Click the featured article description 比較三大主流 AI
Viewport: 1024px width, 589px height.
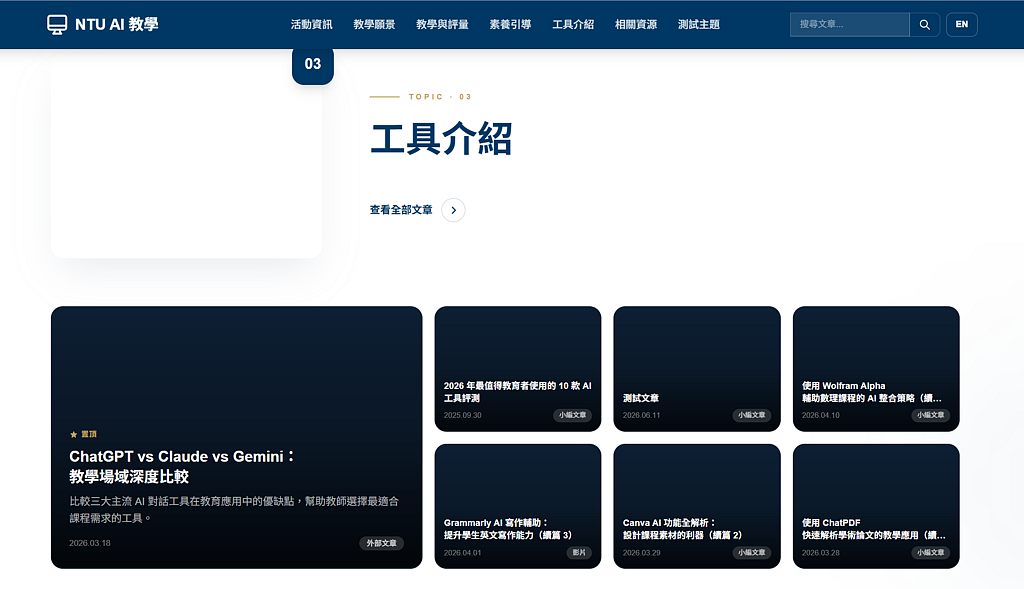point(234,510)
